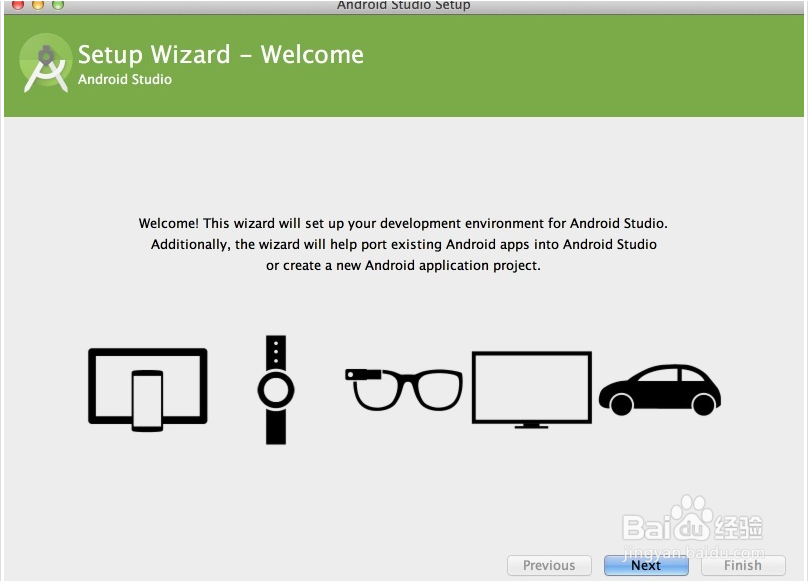
Task: Click the green zoom window button
Action: click(58, 5)
